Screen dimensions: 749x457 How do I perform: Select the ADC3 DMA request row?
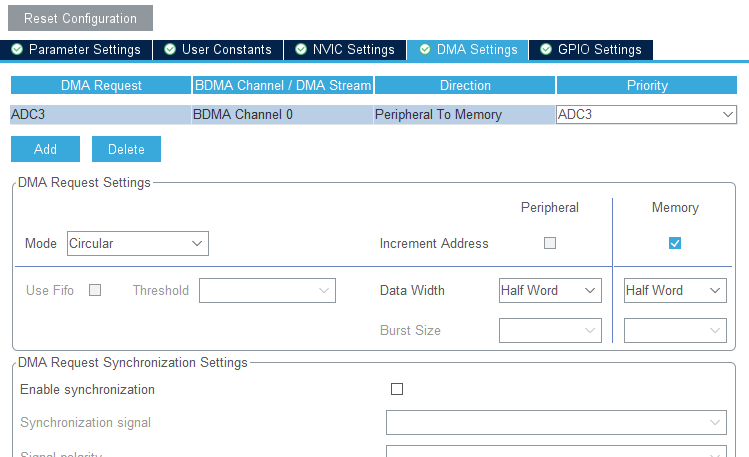point(100,114)
